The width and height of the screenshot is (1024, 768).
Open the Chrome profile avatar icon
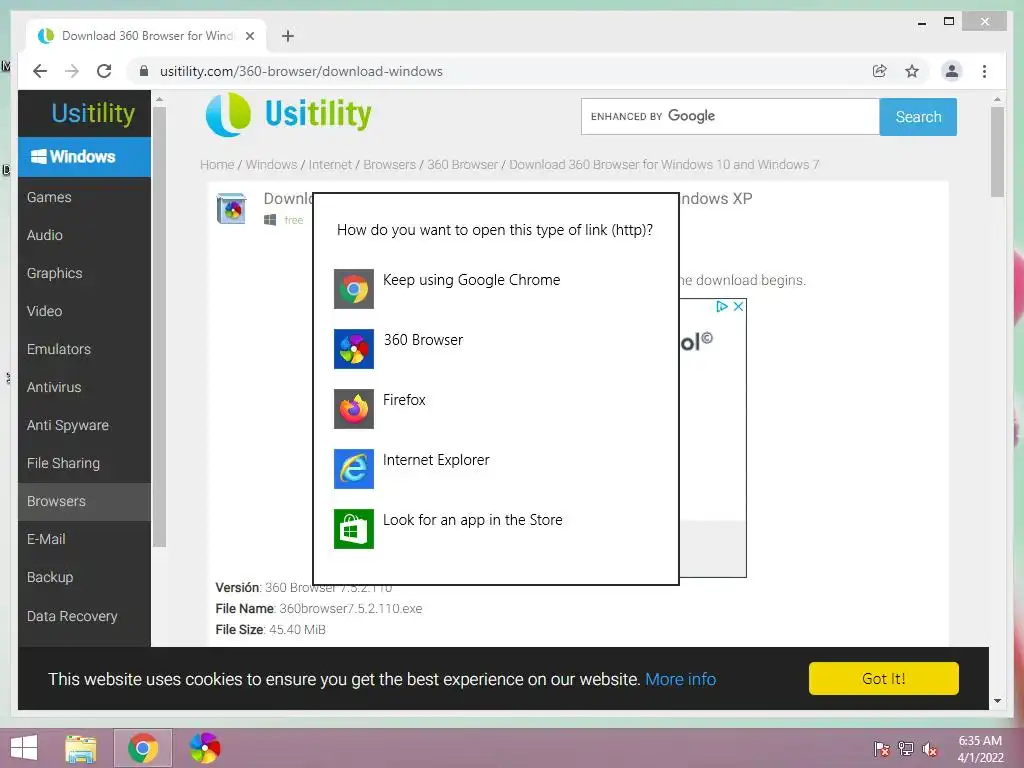952,71
